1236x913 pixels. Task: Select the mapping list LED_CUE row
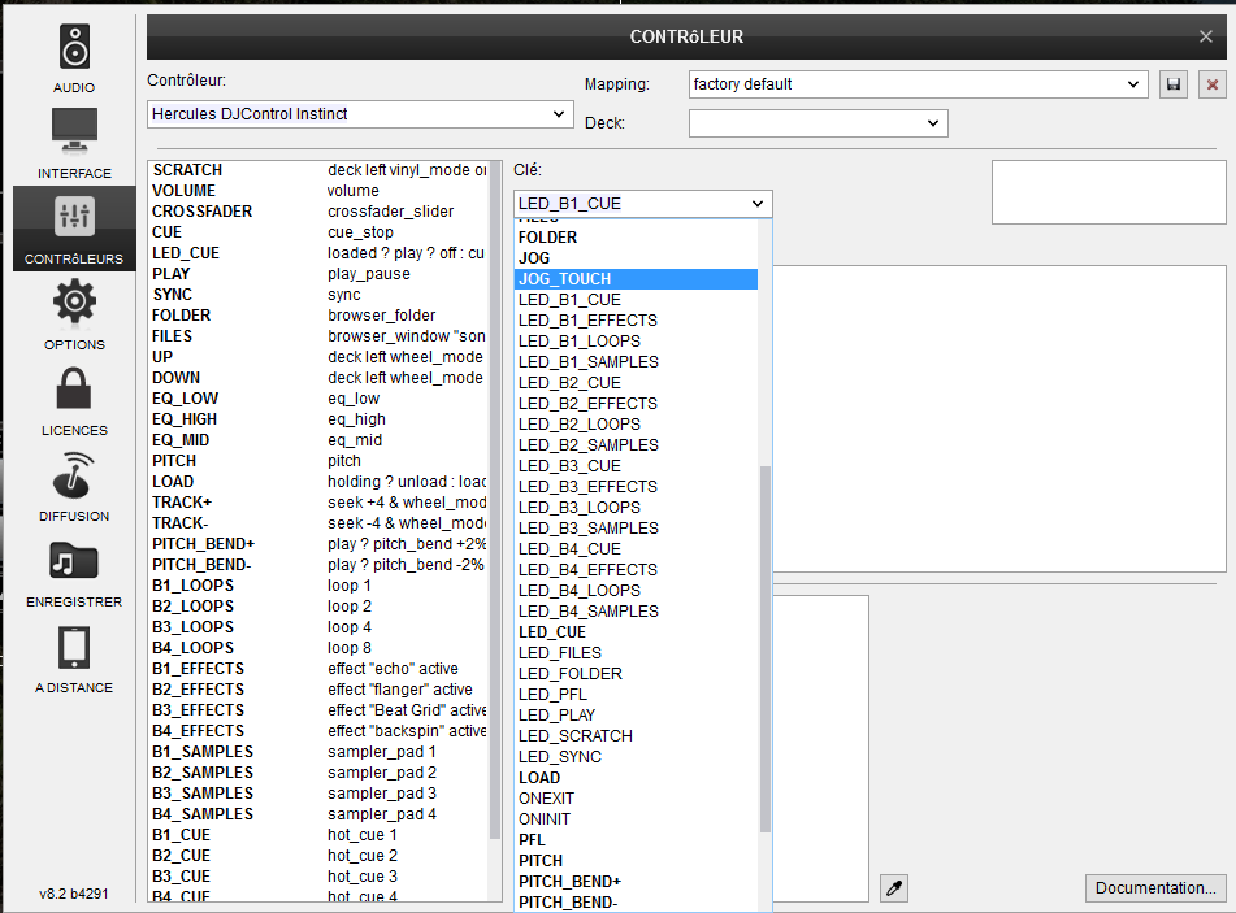tap(318, 253)
